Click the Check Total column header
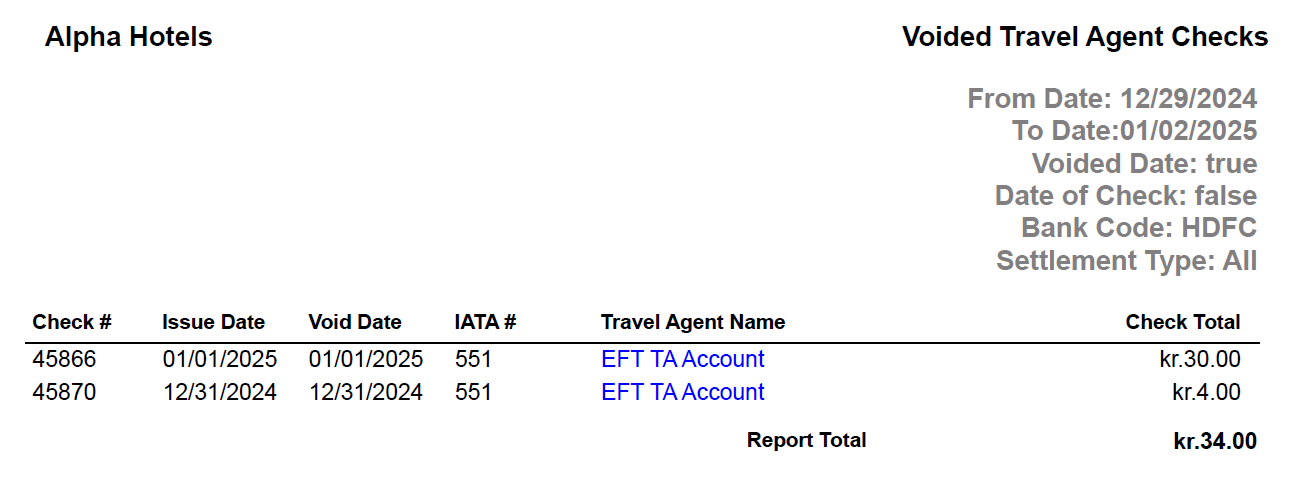The height and width of the screenshot is (490, 1291). 1182,322
